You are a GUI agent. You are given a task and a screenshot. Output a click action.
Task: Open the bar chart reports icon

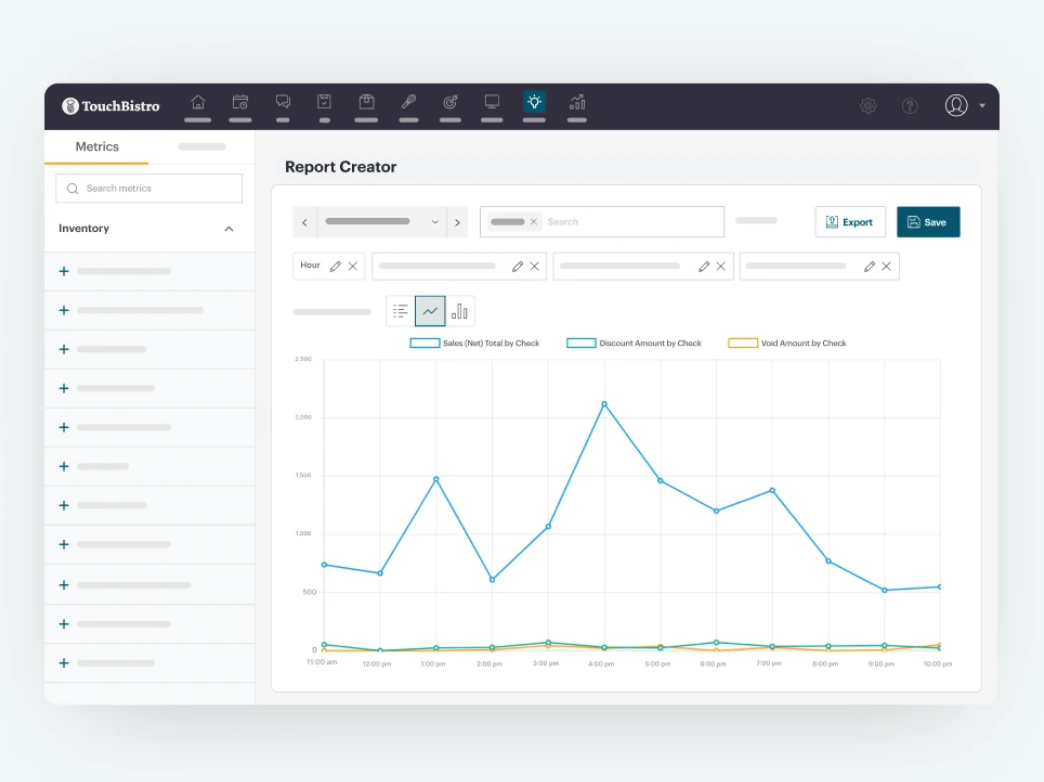click(x=577, y=101)
